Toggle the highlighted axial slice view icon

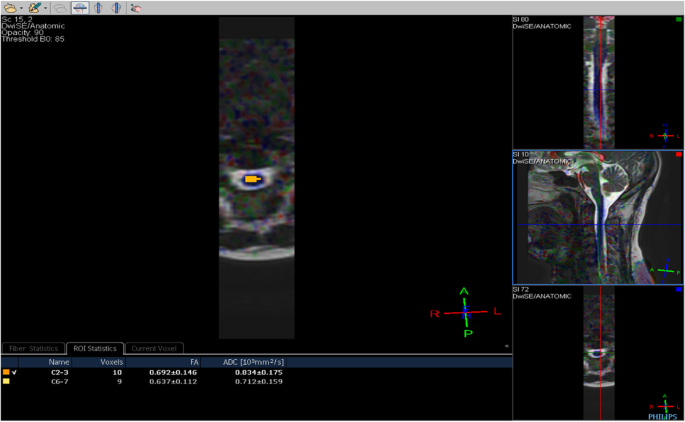(x=79, y=7)
